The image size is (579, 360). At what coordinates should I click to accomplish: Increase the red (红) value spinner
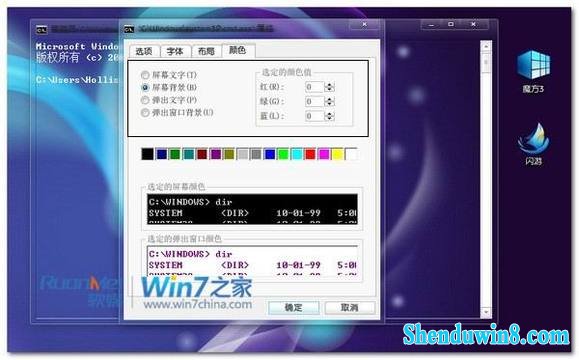tap(329, 85)
